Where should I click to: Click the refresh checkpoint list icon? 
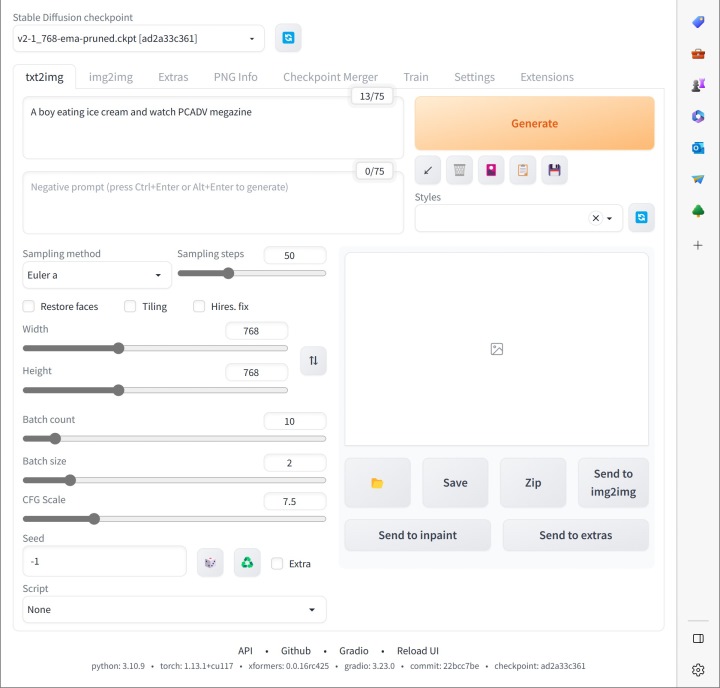[288, 38]
